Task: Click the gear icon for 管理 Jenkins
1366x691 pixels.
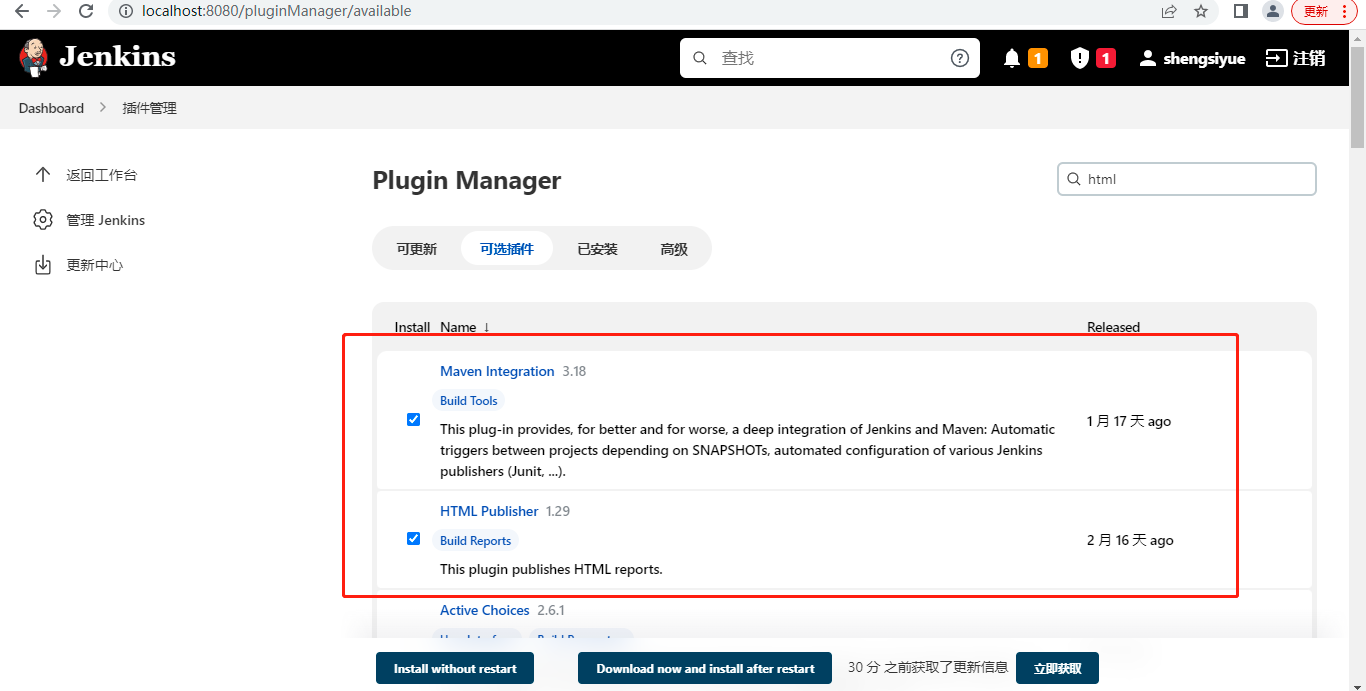Action: [43, 219]
